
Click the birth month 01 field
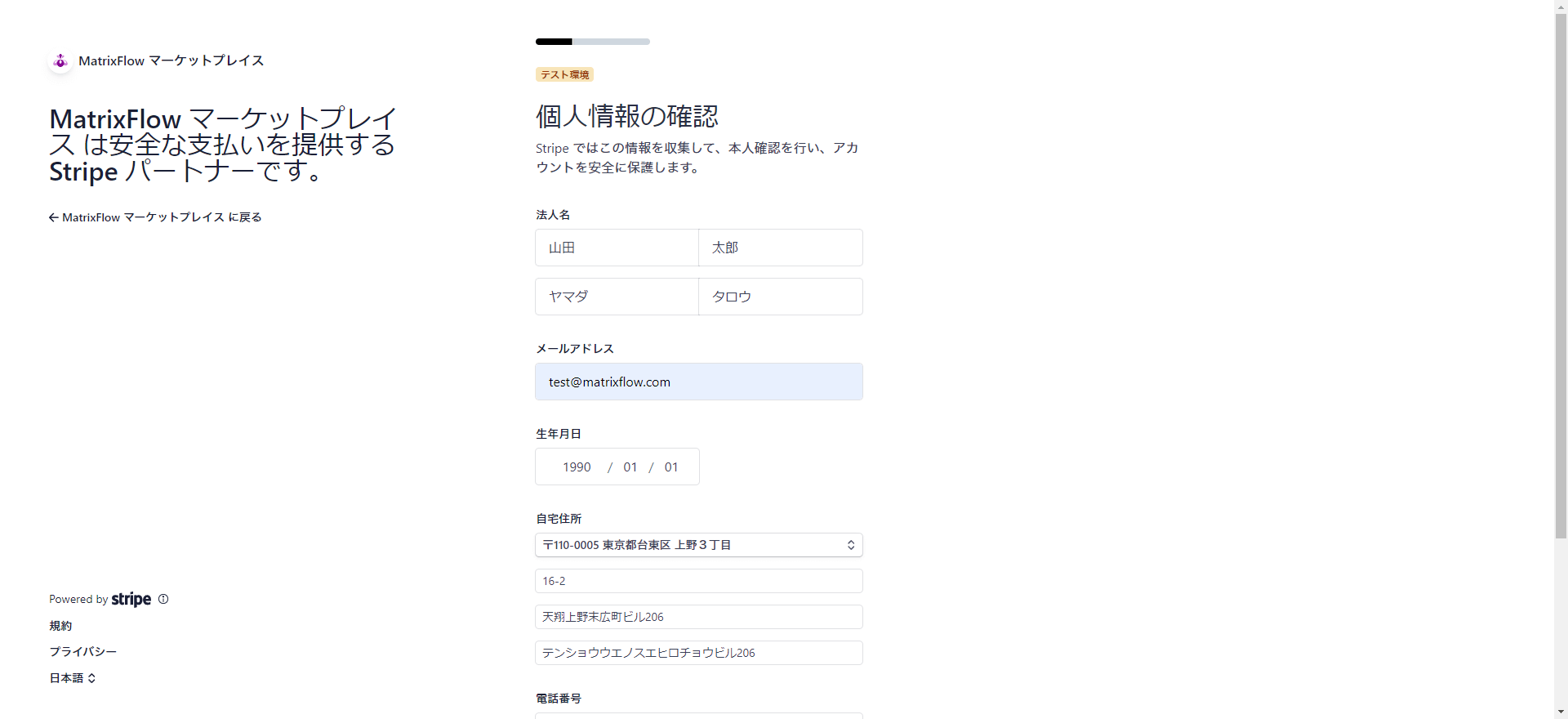tap(630, 467)
